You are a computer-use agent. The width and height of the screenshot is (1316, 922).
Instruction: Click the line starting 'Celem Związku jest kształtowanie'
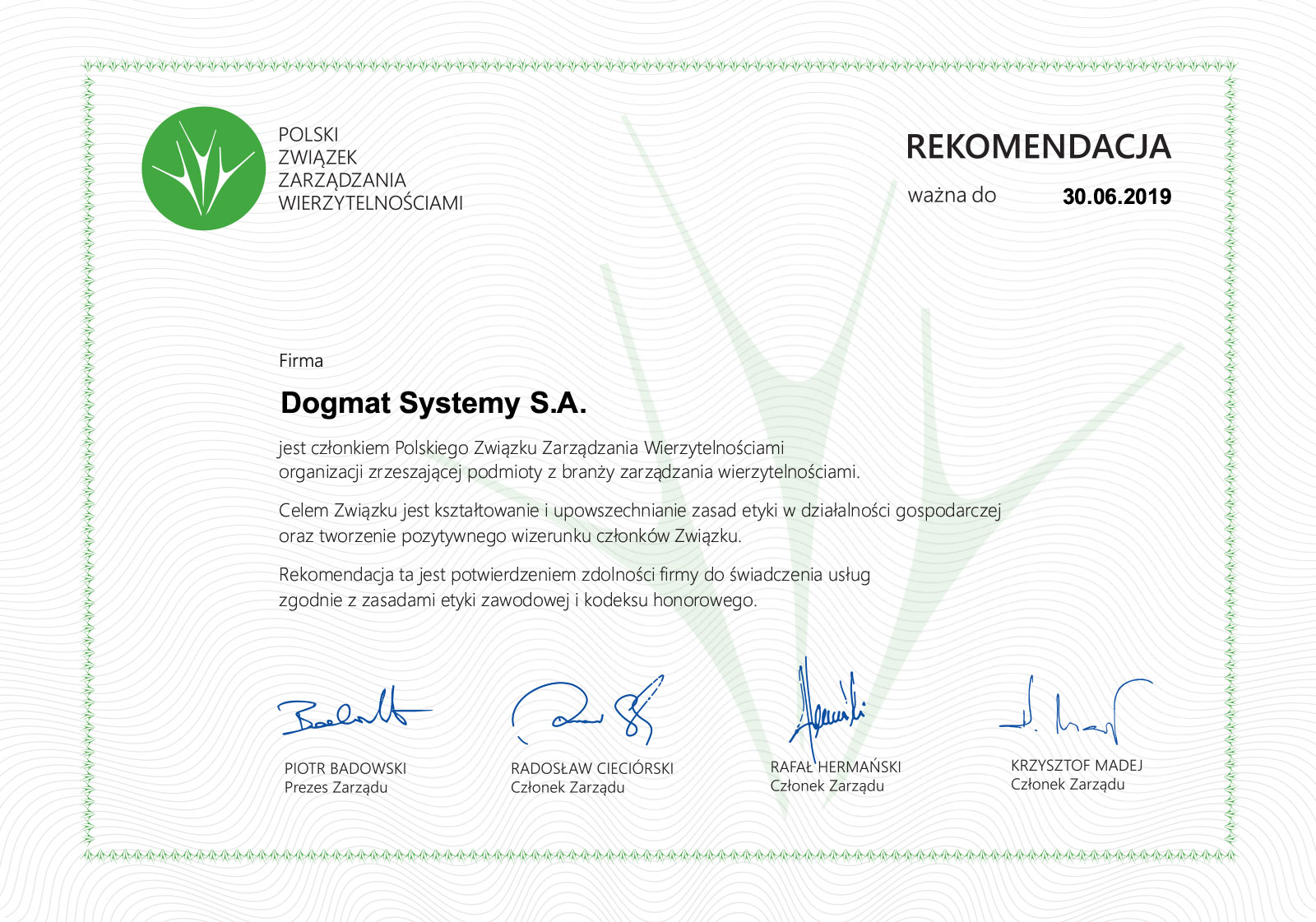(x=640, y=511)
